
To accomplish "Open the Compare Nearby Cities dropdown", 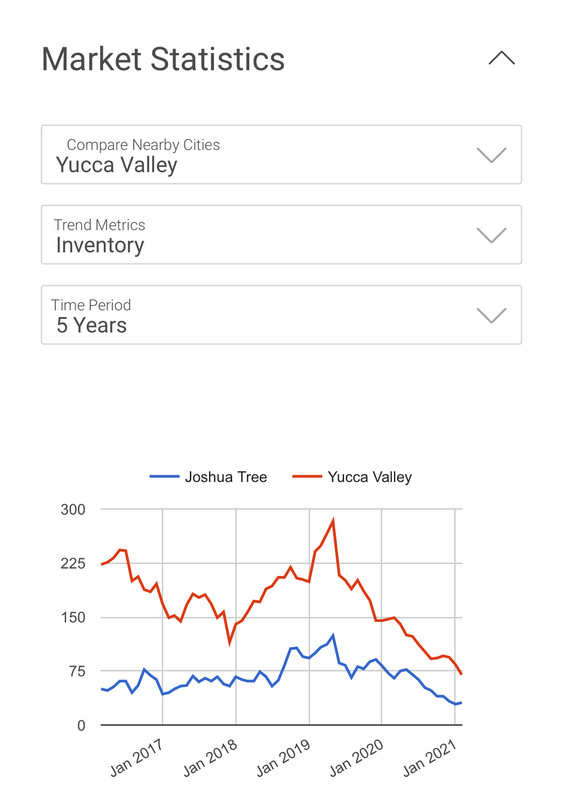I will pos(281,154).
